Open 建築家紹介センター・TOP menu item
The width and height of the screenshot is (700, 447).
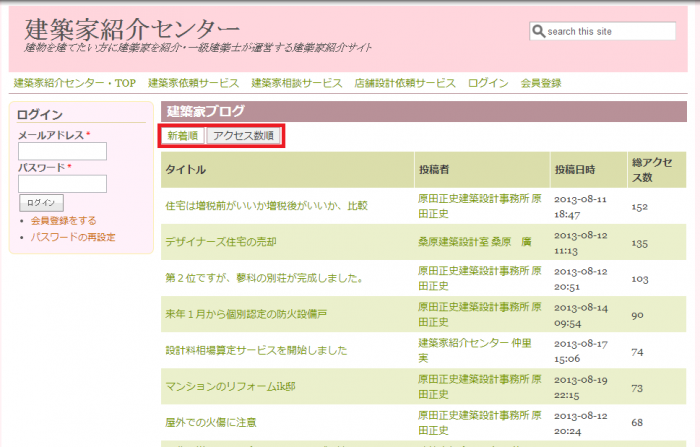[74, 83]
